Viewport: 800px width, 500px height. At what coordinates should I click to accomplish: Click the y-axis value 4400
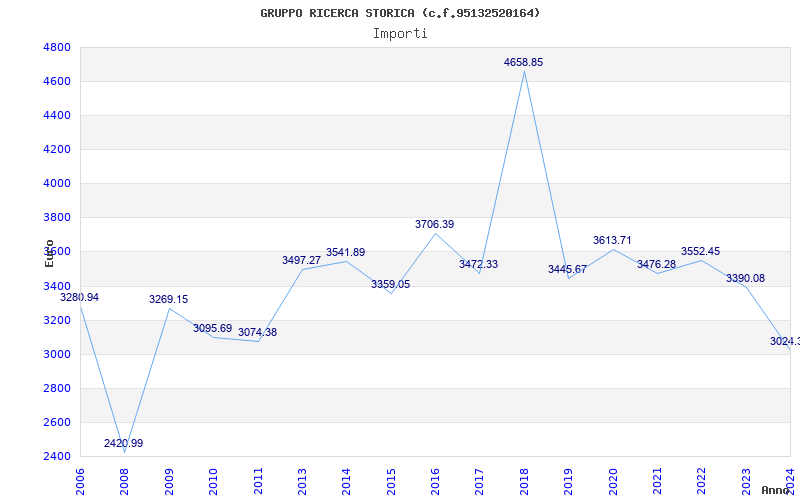[55, 116]
